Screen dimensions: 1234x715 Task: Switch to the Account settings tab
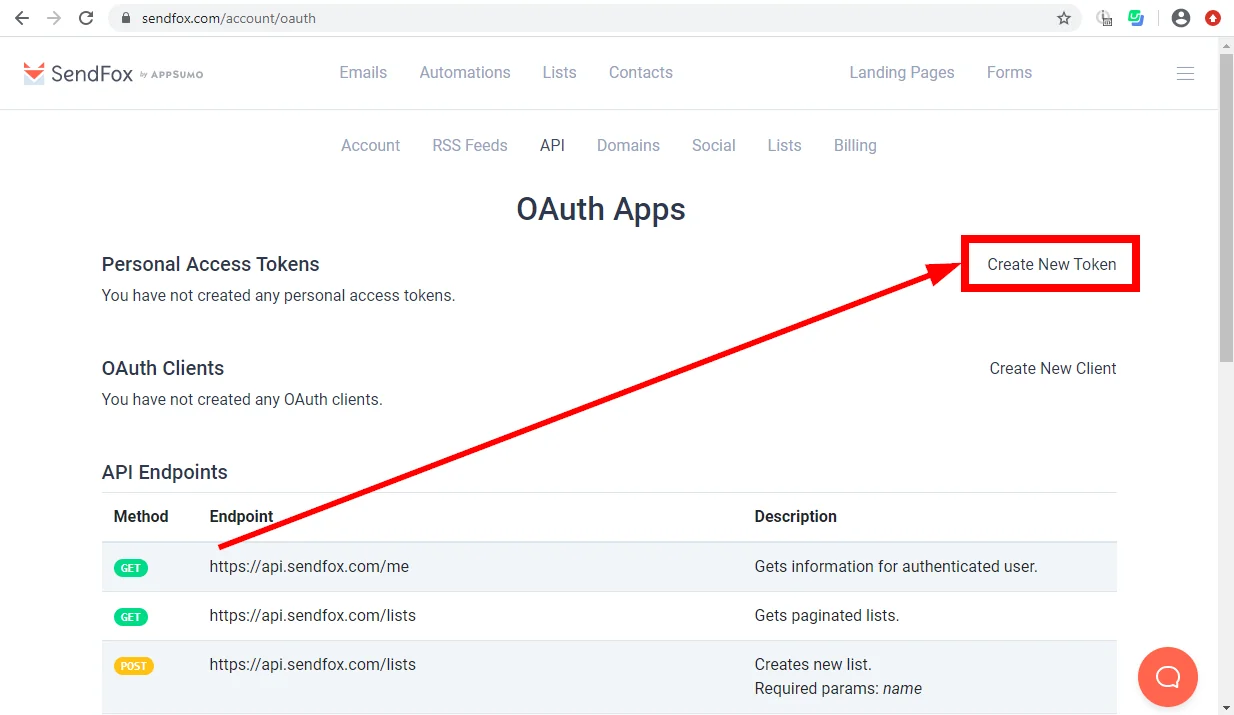click(370, 145)
